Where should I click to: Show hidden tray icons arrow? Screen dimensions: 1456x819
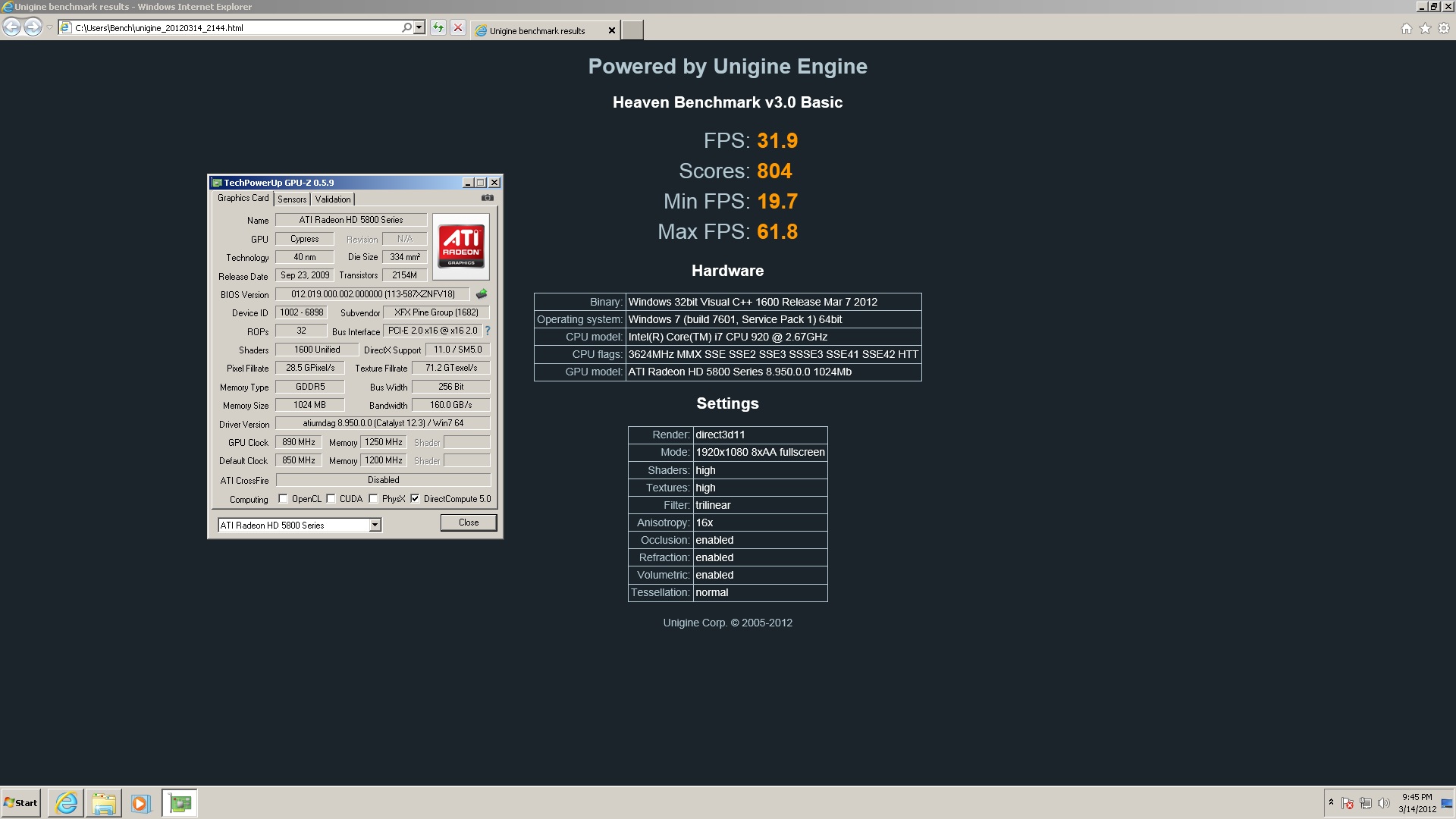1331,802
